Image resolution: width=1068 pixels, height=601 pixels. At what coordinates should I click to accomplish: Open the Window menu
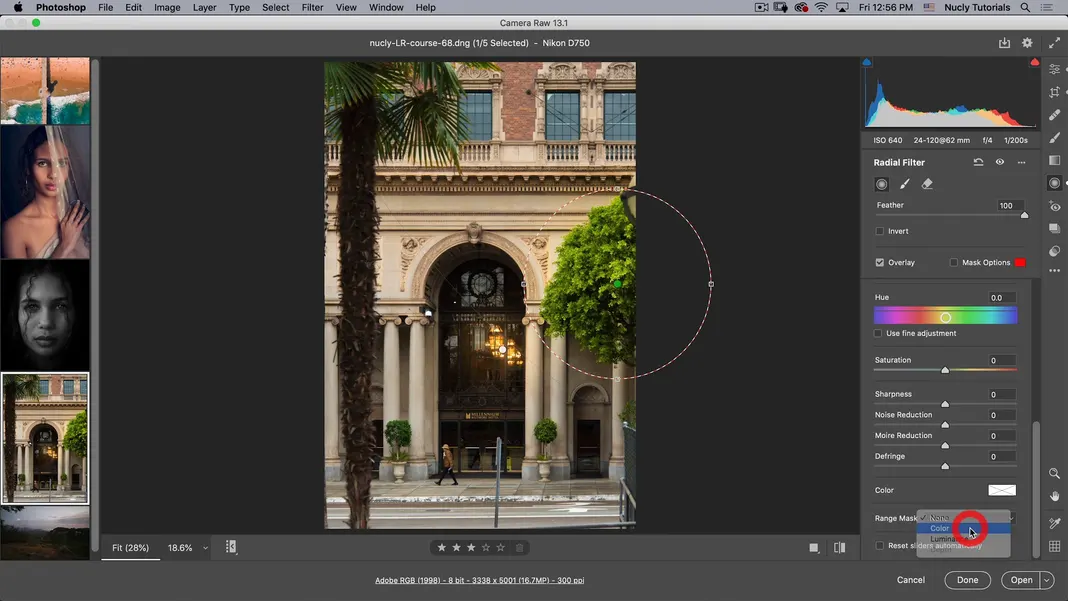386,7
